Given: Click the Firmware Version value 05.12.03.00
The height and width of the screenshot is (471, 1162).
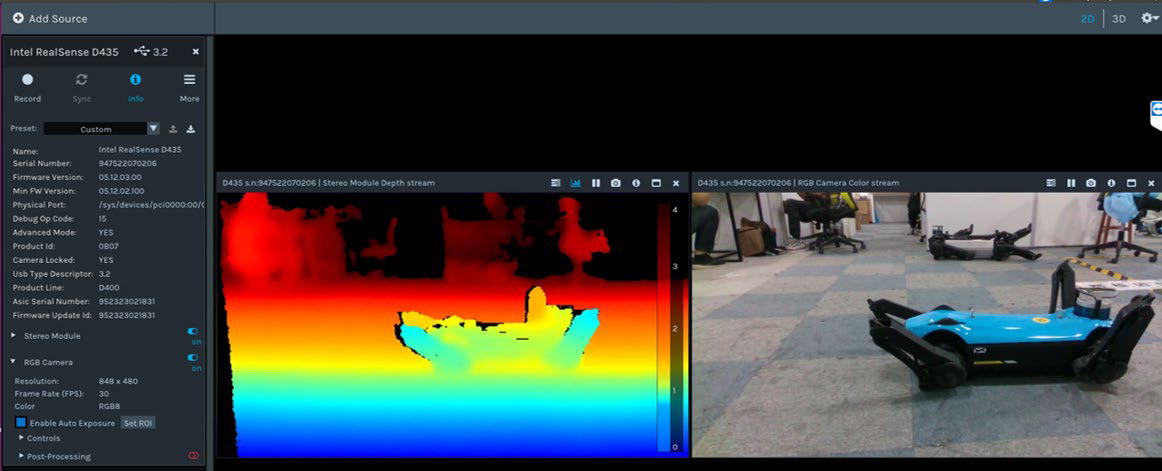Looking at the screenshot, I should [120, 177].
